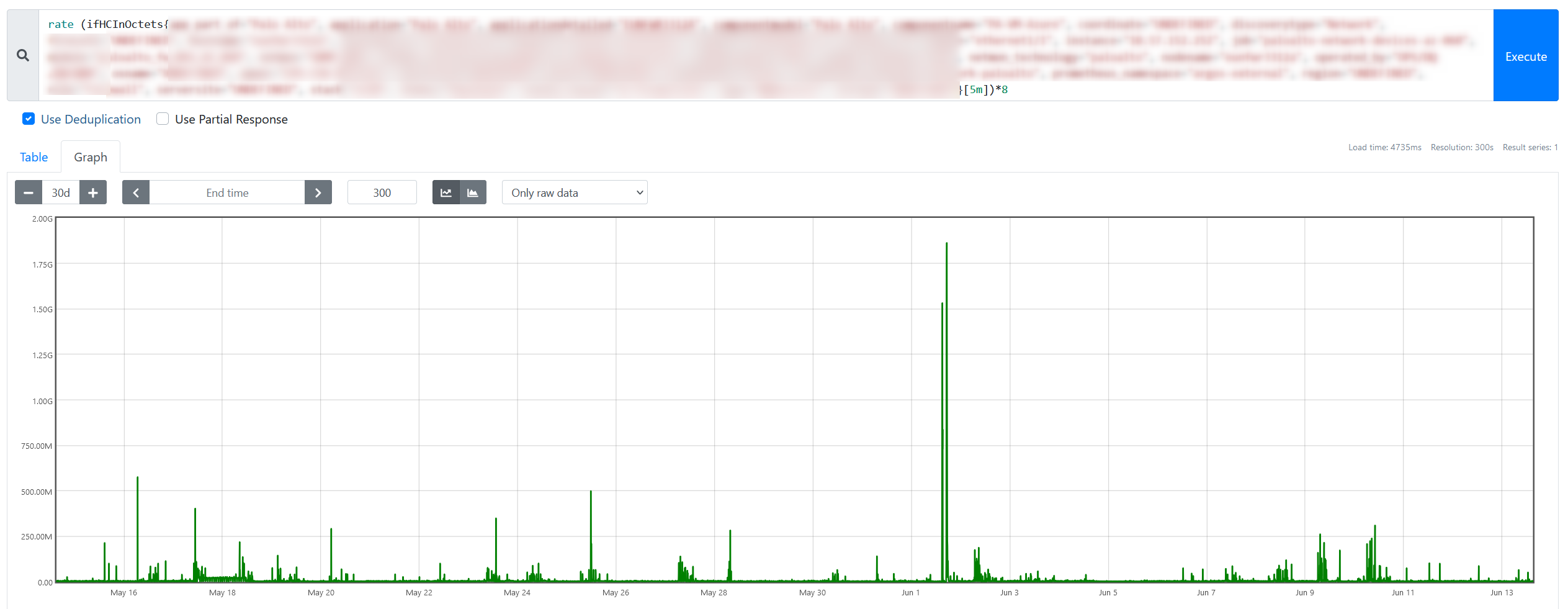The image size is (1568, 609).
Task: Decrease the time range with minus button
Action: (29, 192)
